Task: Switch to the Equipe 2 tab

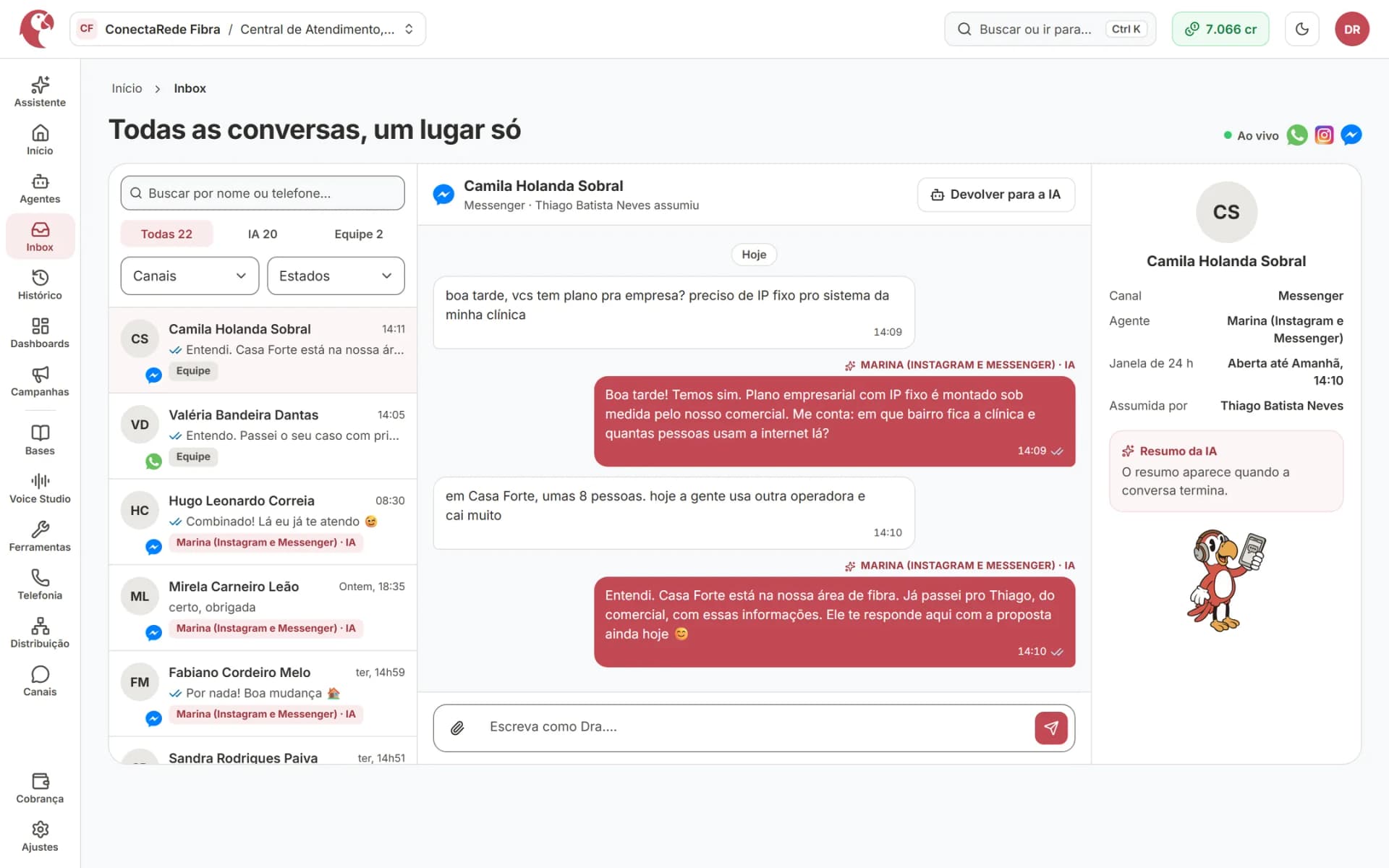Action: (x=359, y=234)
